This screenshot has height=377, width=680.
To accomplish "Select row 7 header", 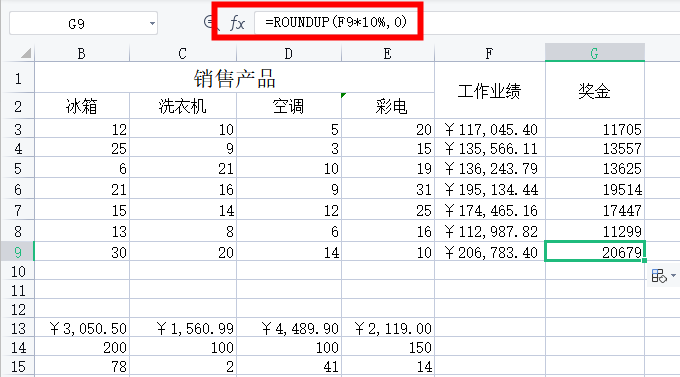I will point(18,210).
